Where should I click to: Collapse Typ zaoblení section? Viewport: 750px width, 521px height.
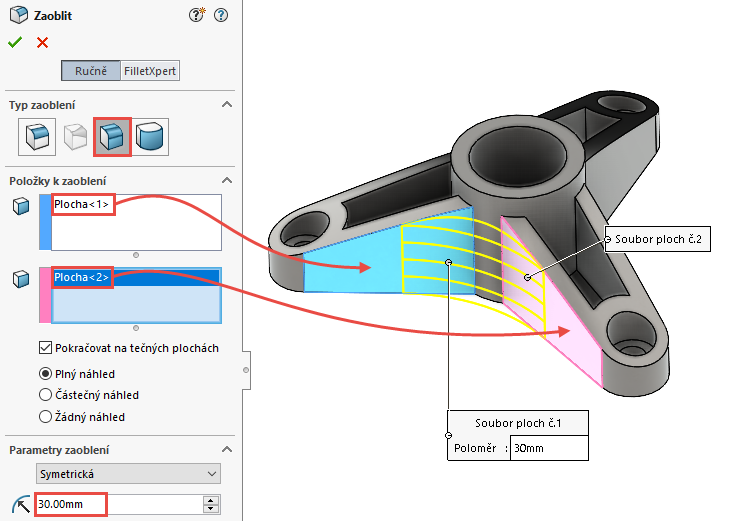pyautogui.click(x=227, y=104)
